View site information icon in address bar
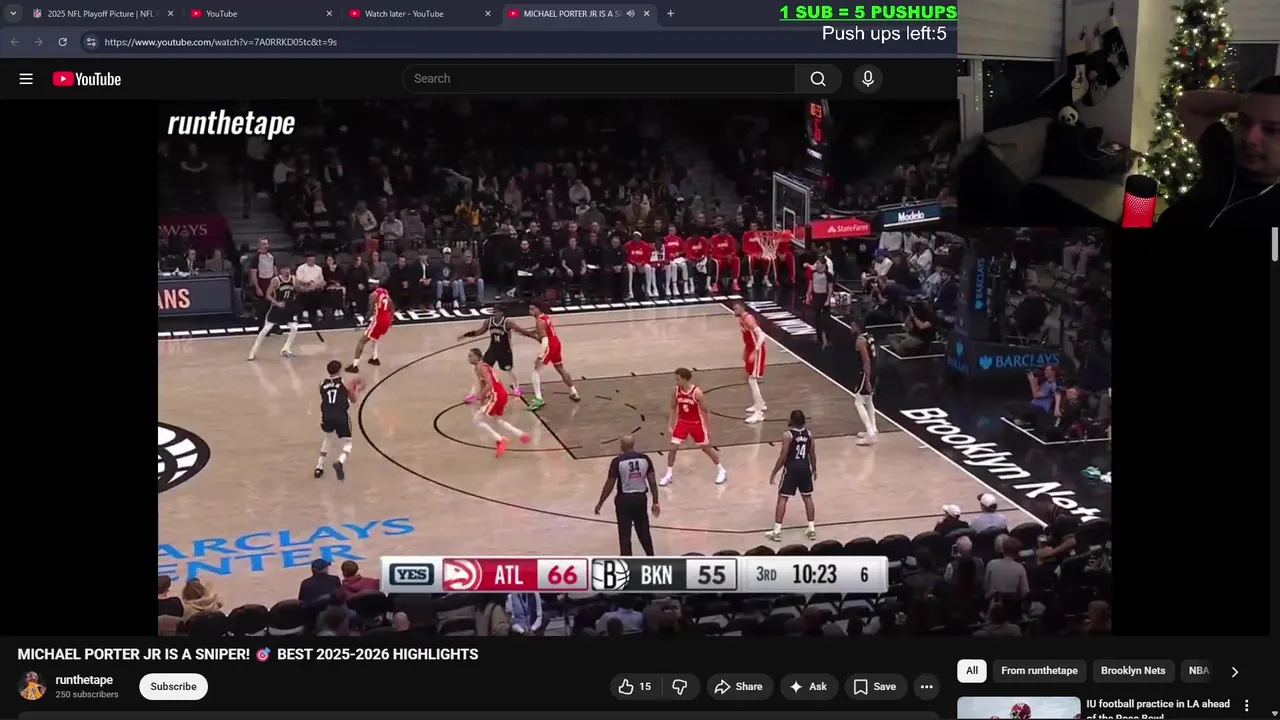The width and height of the screenshot is (1280, 720). 91,42
